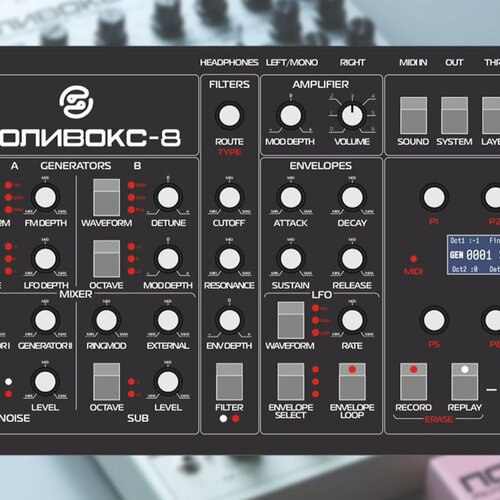This screenshot has height=500, width=500.
Task: Open the SOUND mode page
Action: [413, 115]
